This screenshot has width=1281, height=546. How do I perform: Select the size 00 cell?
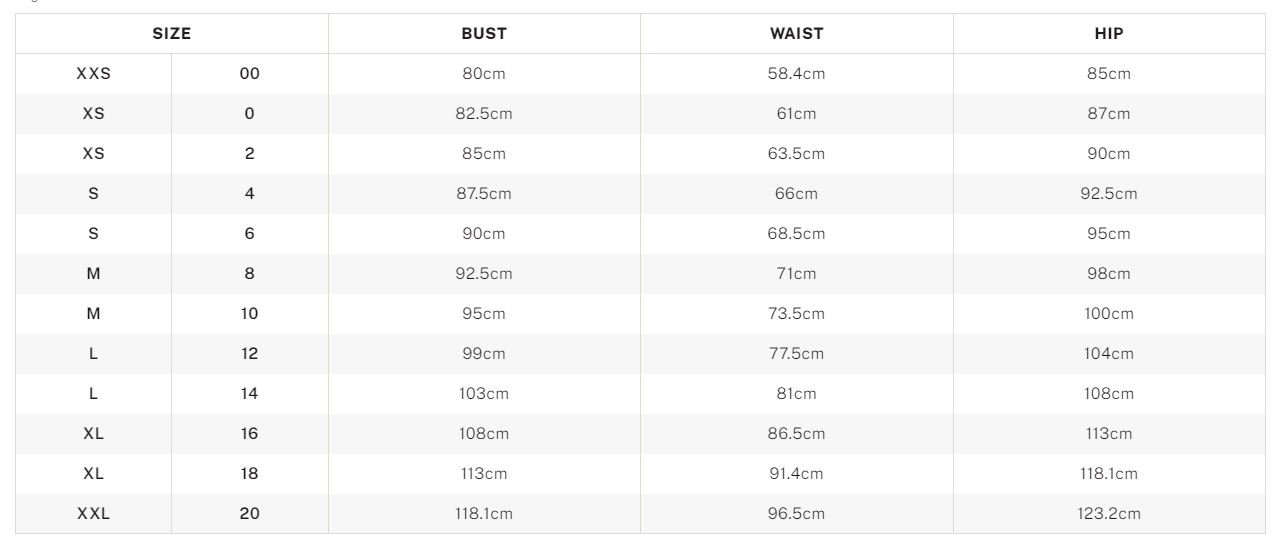(x=250, y=74)
